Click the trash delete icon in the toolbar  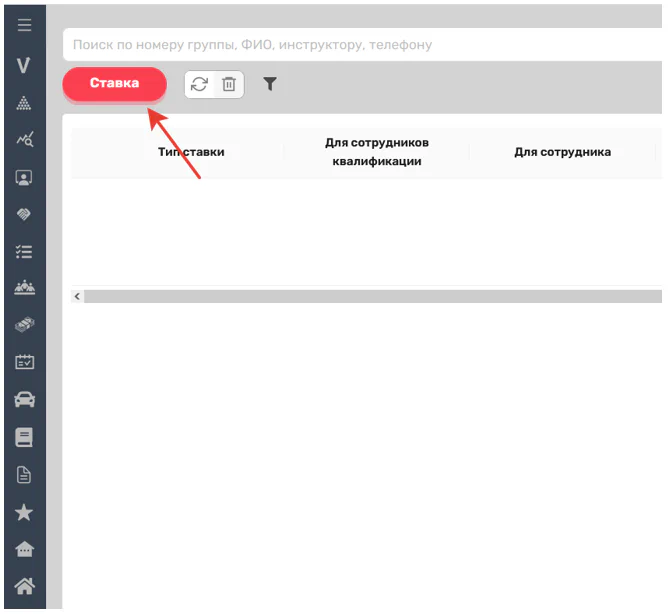[x=228, y=85]
